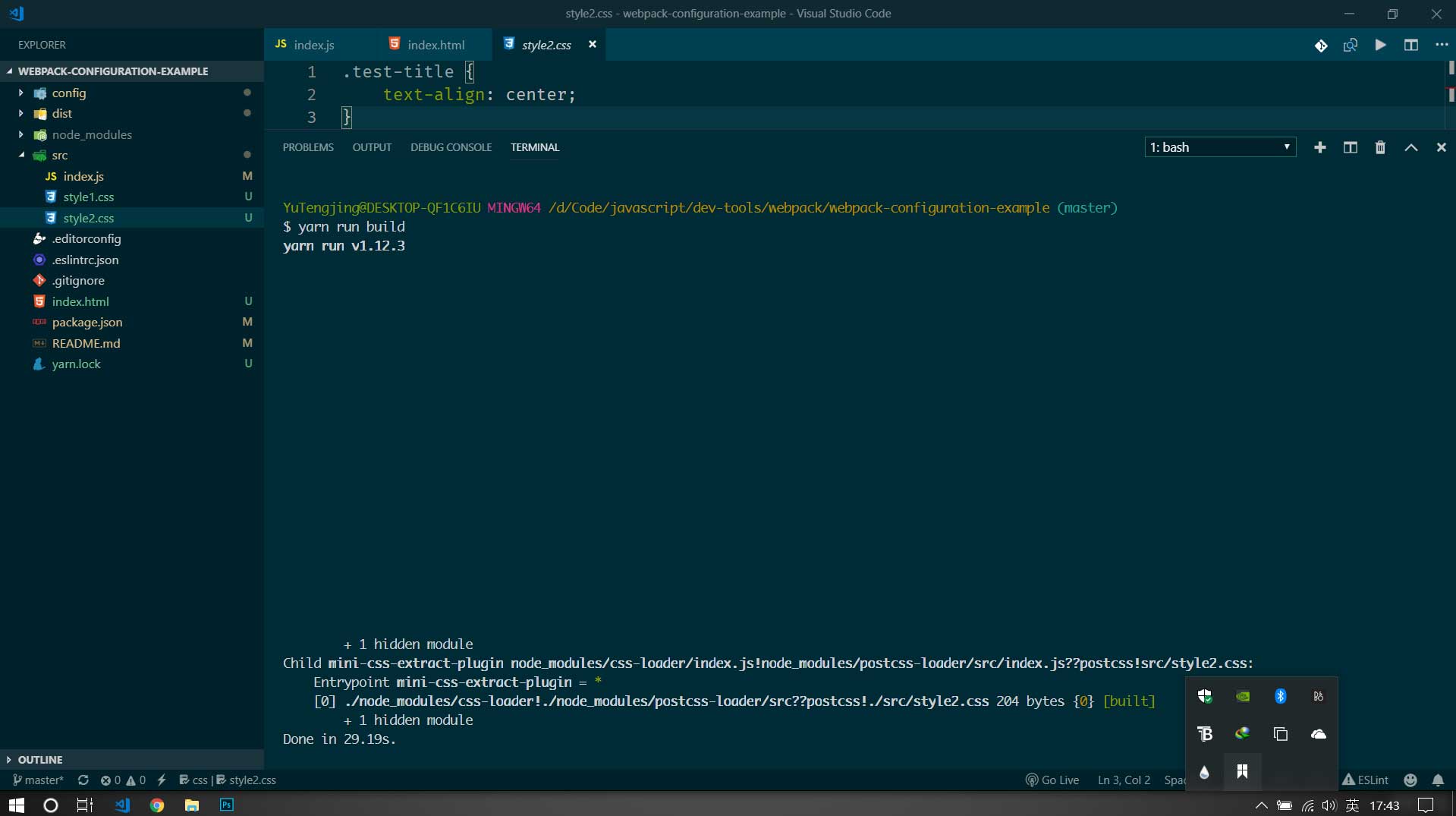Screen dimensions: 1456x816
Task: Expand the config folder
Action: [x=20, y=93]
